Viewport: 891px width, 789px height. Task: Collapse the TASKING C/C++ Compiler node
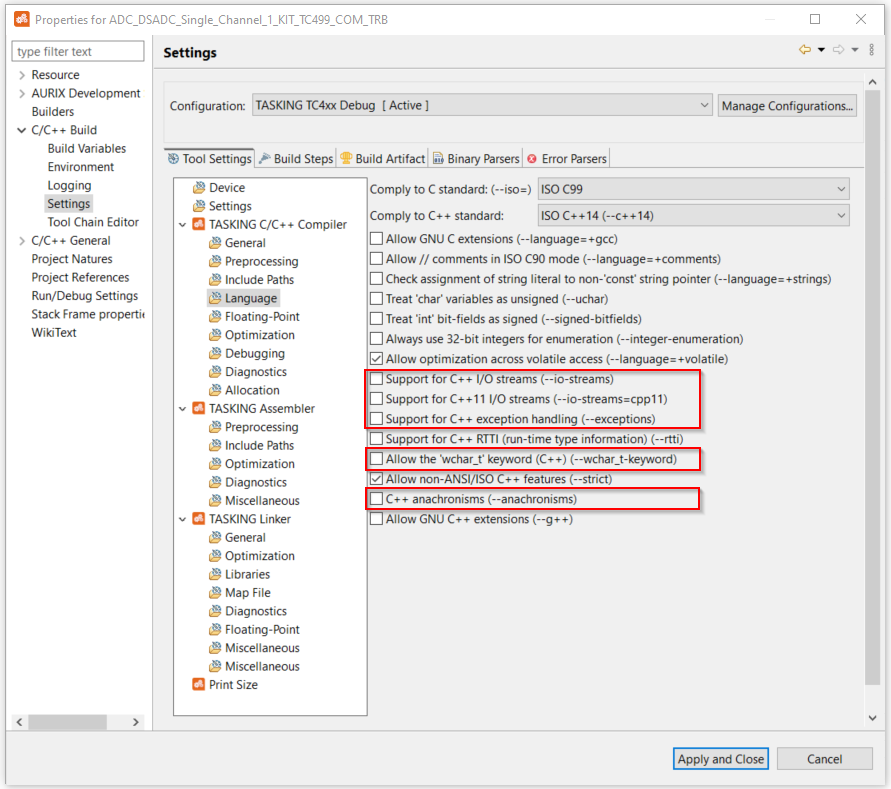pos(182,225)
